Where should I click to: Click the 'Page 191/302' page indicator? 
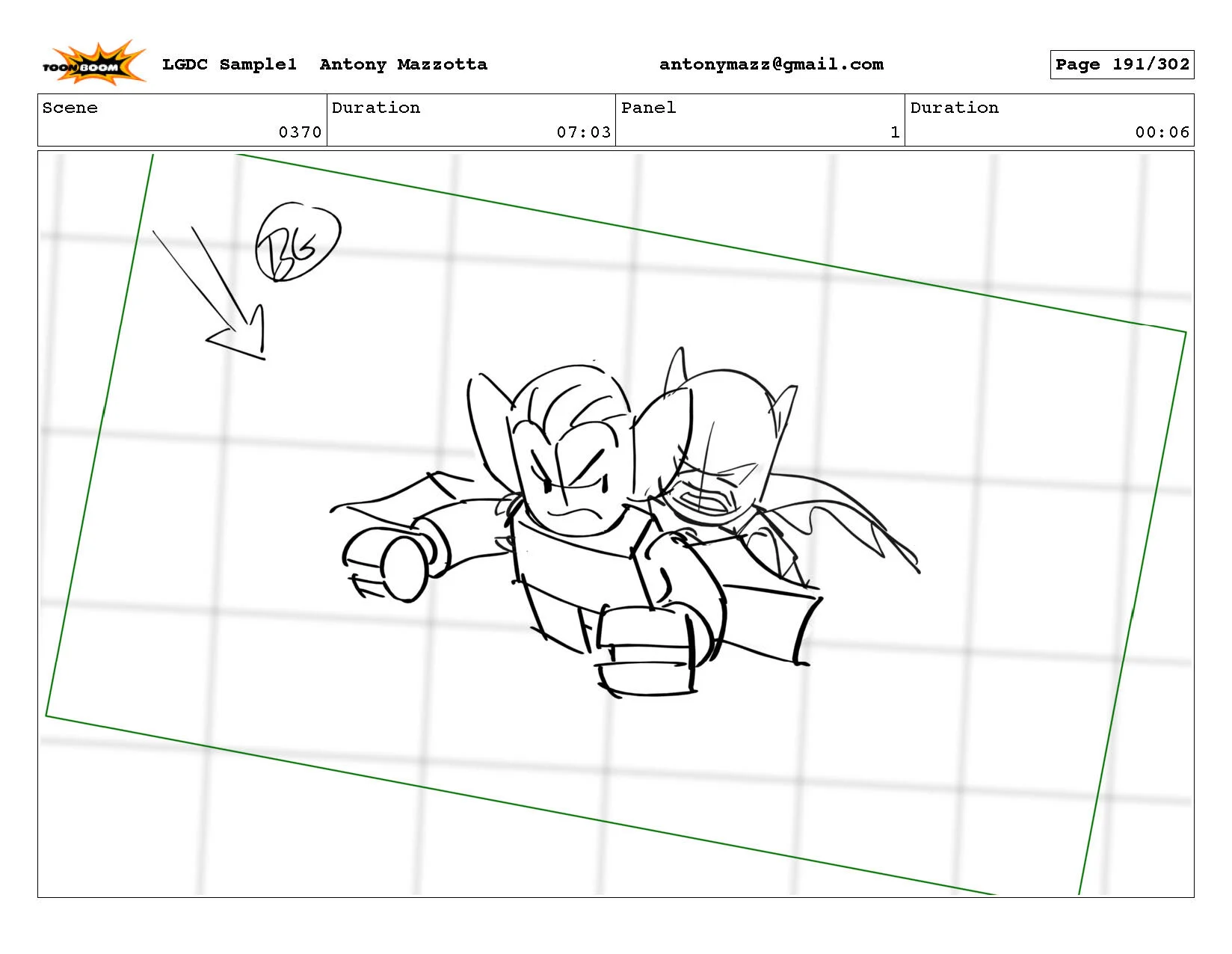pyautogui.click(x=1122, y=64)
